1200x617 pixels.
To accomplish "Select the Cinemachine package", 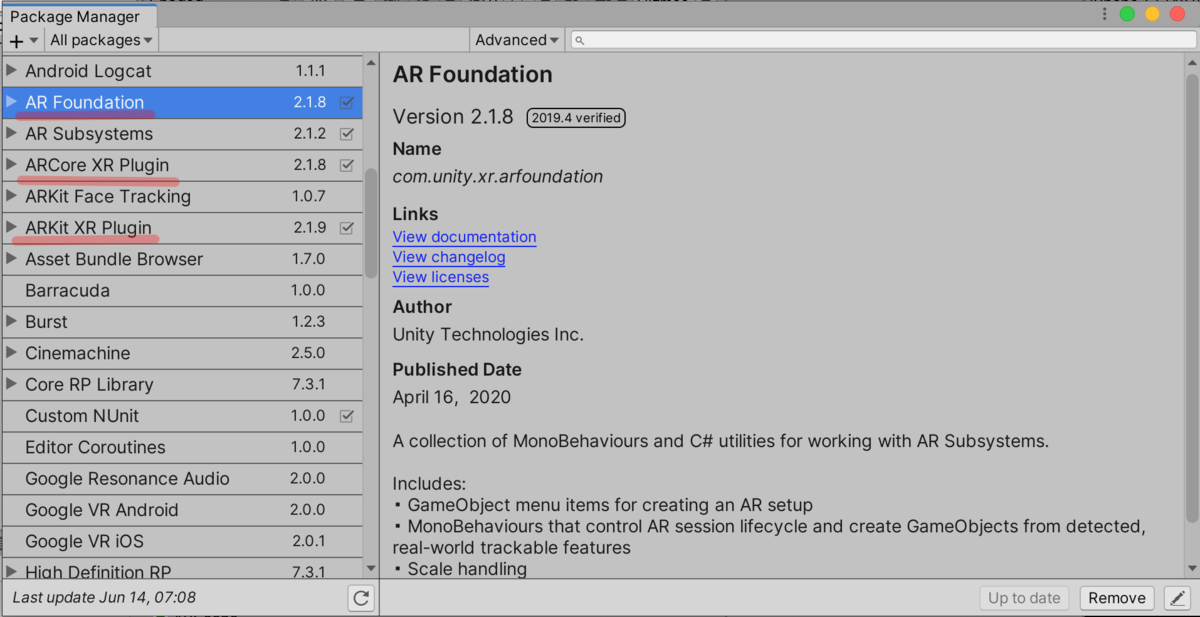I will pos(182,353).
